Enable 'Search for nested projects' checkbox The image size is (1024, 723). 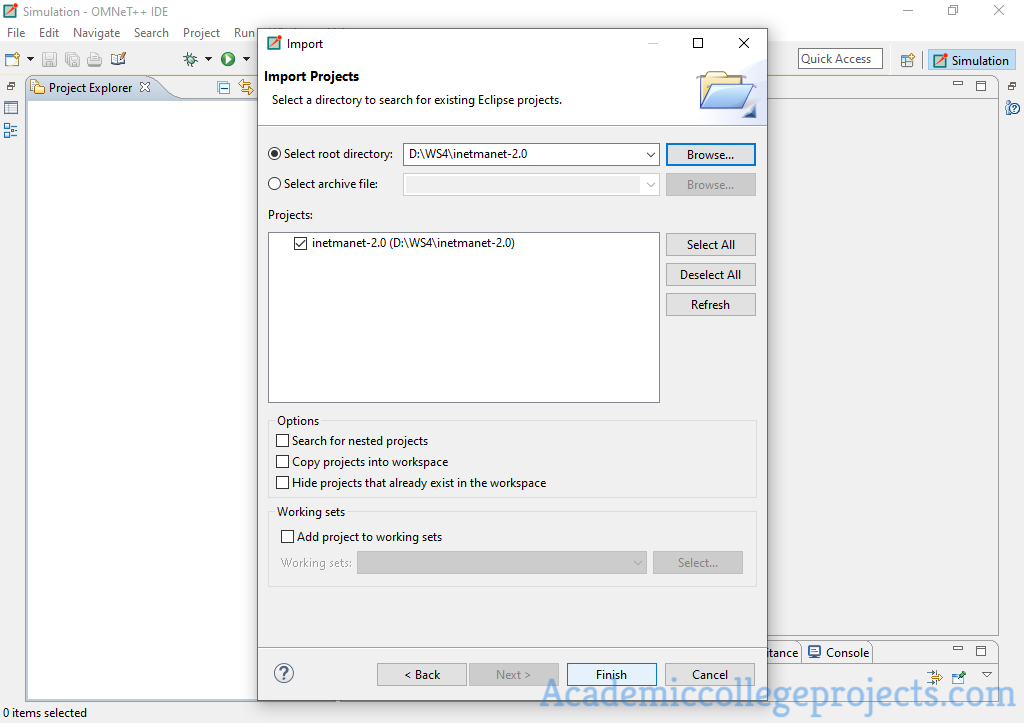coord(283,441)
